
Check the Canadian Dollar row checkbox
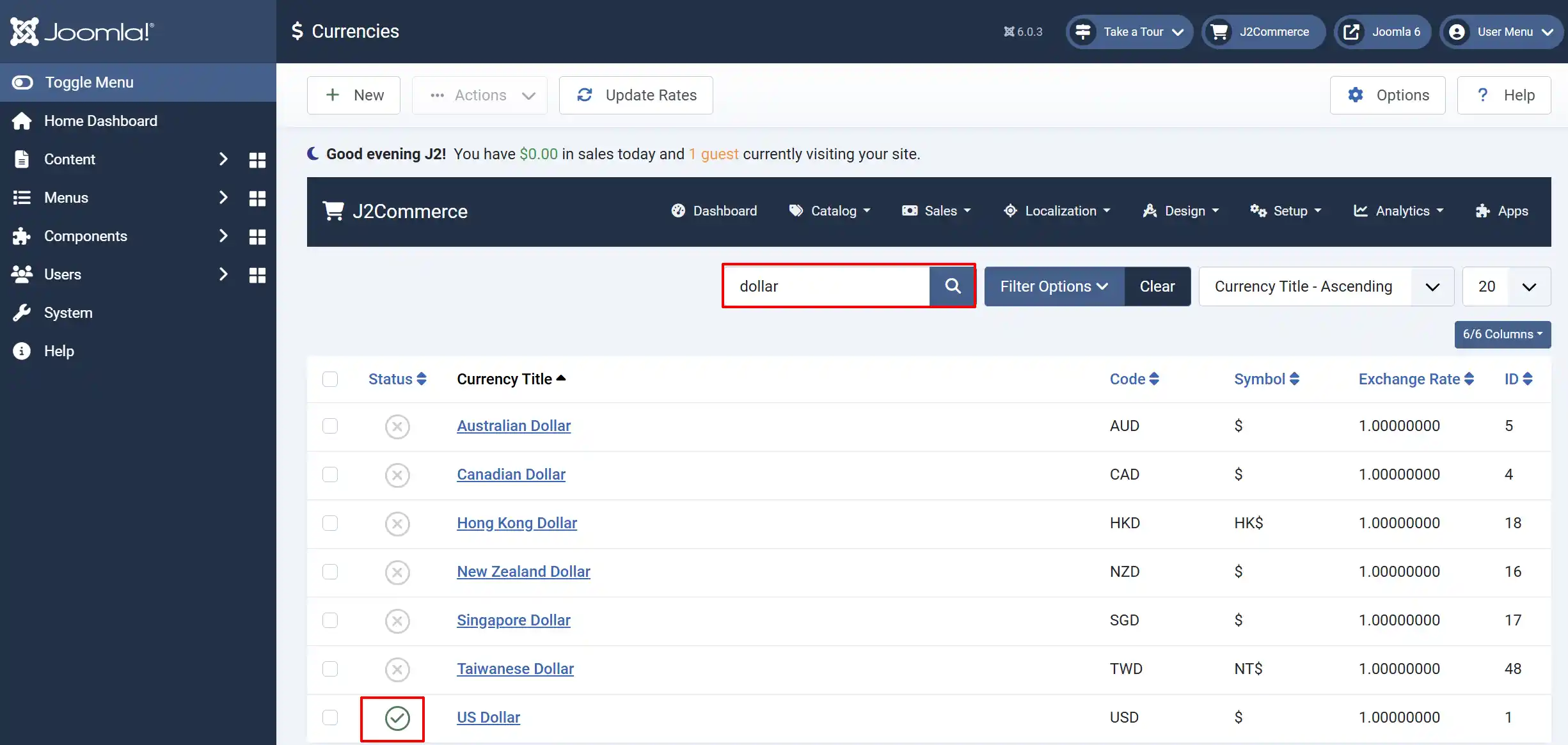pos(330,474)
